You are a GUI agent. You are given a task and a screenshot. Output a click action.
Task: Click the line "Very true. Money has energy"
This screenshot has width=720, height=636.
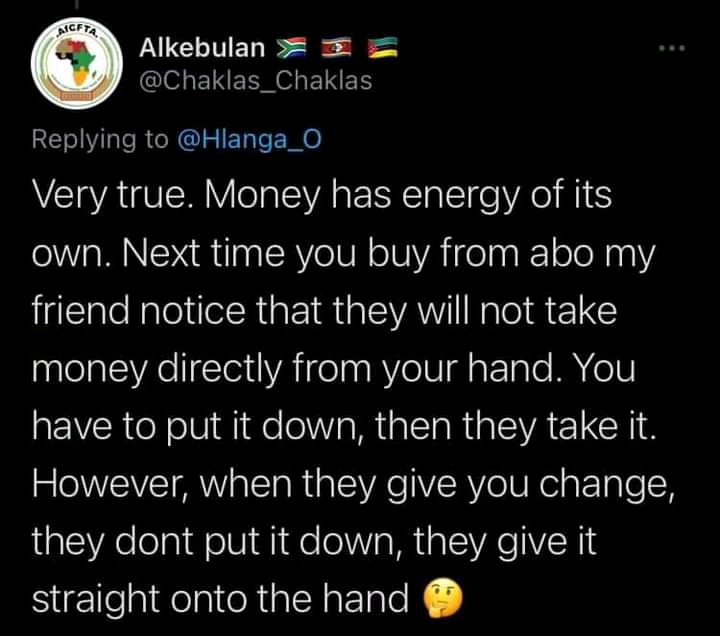tap(322, 196)
